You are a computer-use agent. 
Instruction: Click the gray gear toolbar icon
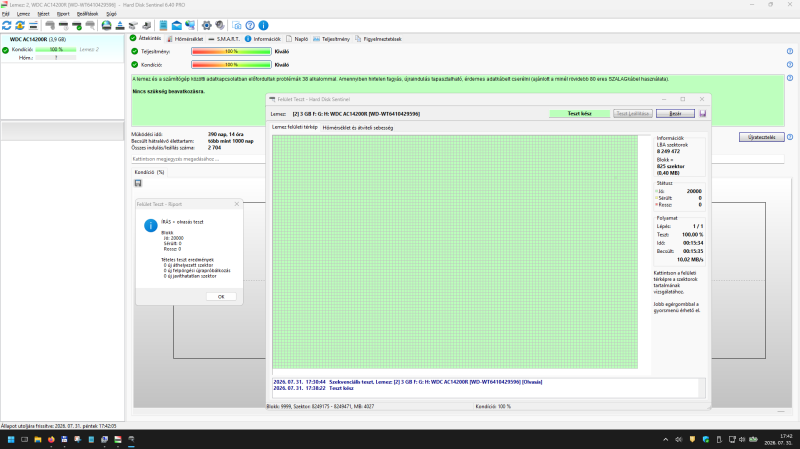tap(220, 25)
